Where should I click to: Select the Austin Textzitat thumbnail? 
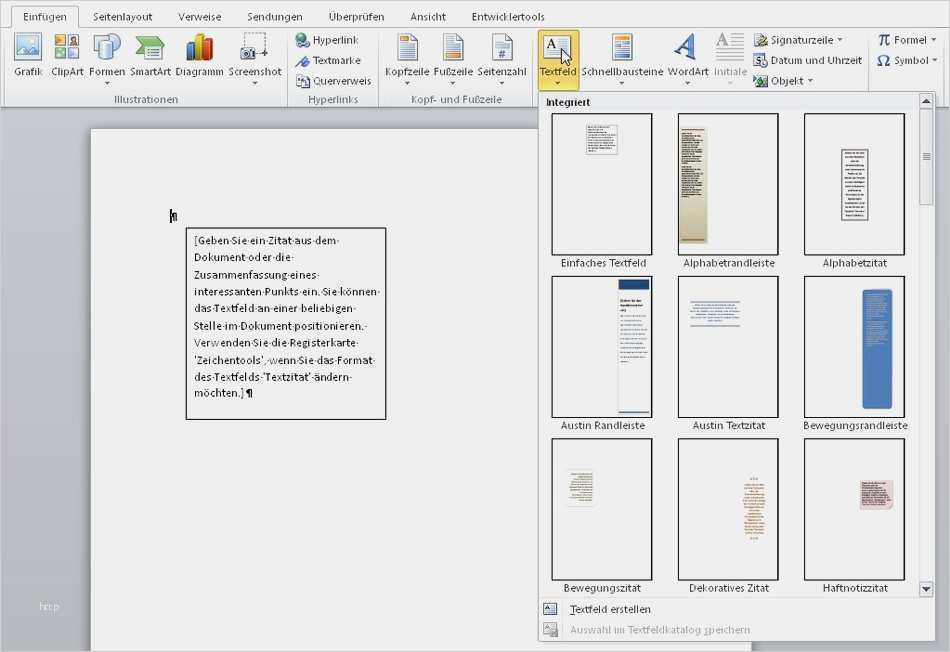(x=728, y=347)
